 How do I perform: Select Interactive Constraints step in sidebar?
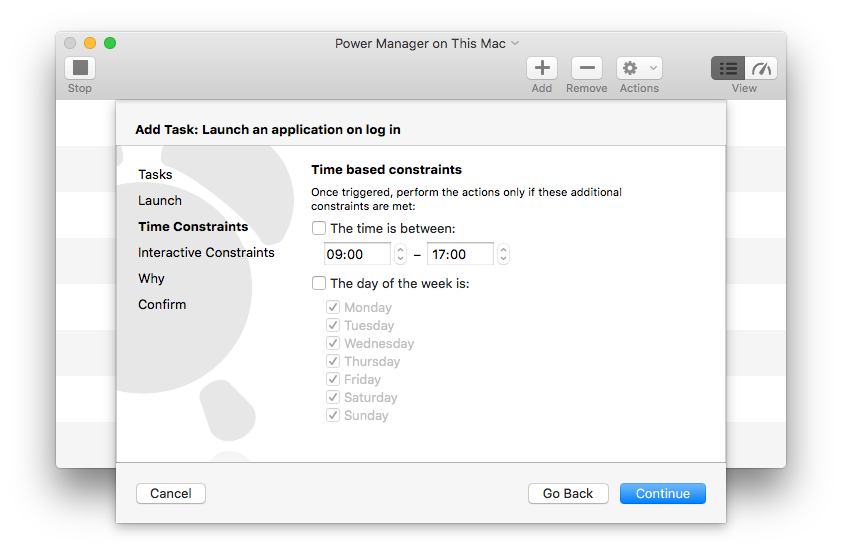tap(206, 252)
